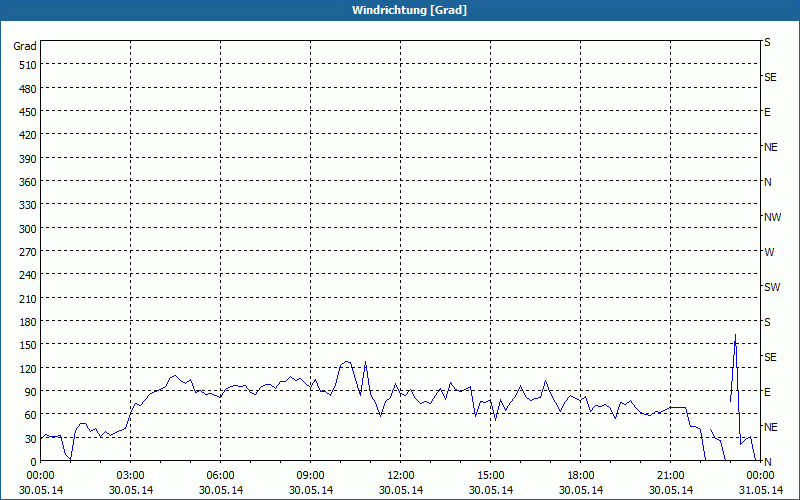The image size is (800, 500).
Task: Click the 390 y-axis value
Action: 28,159
